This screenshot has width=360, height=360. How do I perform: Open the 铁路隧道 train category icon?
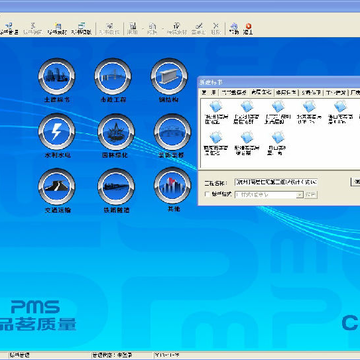[x=116, y=187]
